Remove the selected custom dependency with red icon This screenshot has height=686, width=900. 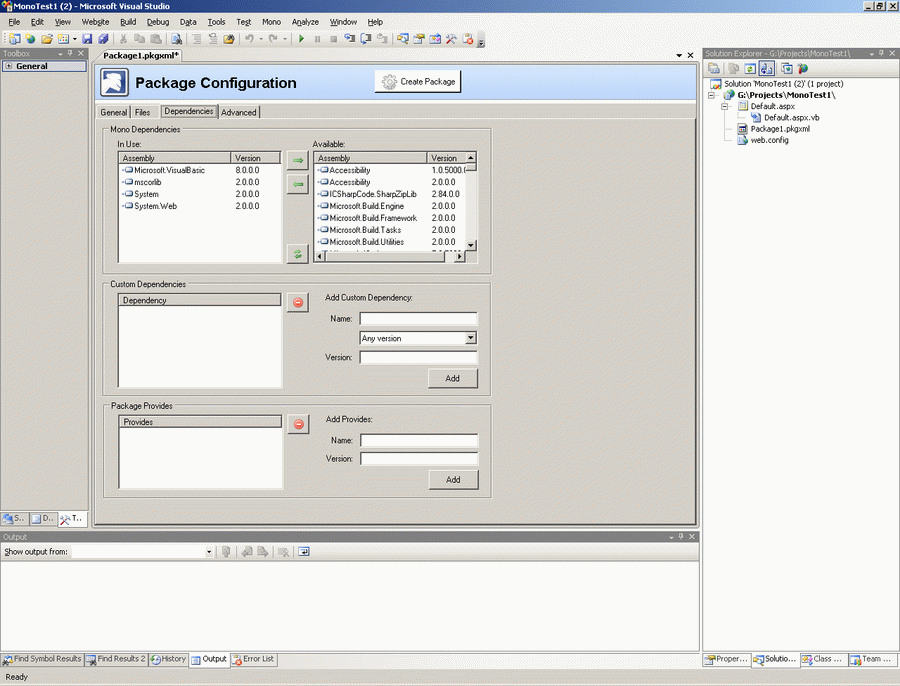pos(298,303)
